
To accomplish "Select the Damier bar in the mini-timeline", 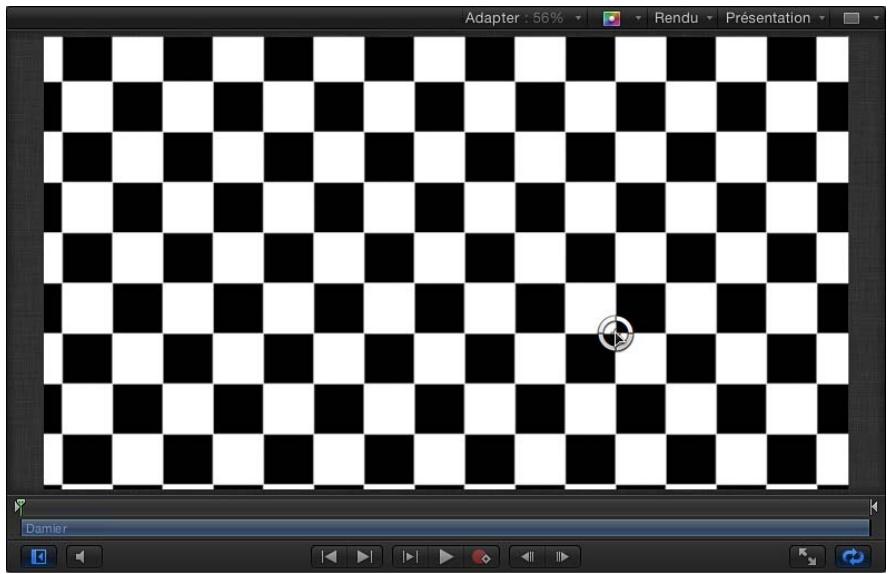I will pos(445,529).
